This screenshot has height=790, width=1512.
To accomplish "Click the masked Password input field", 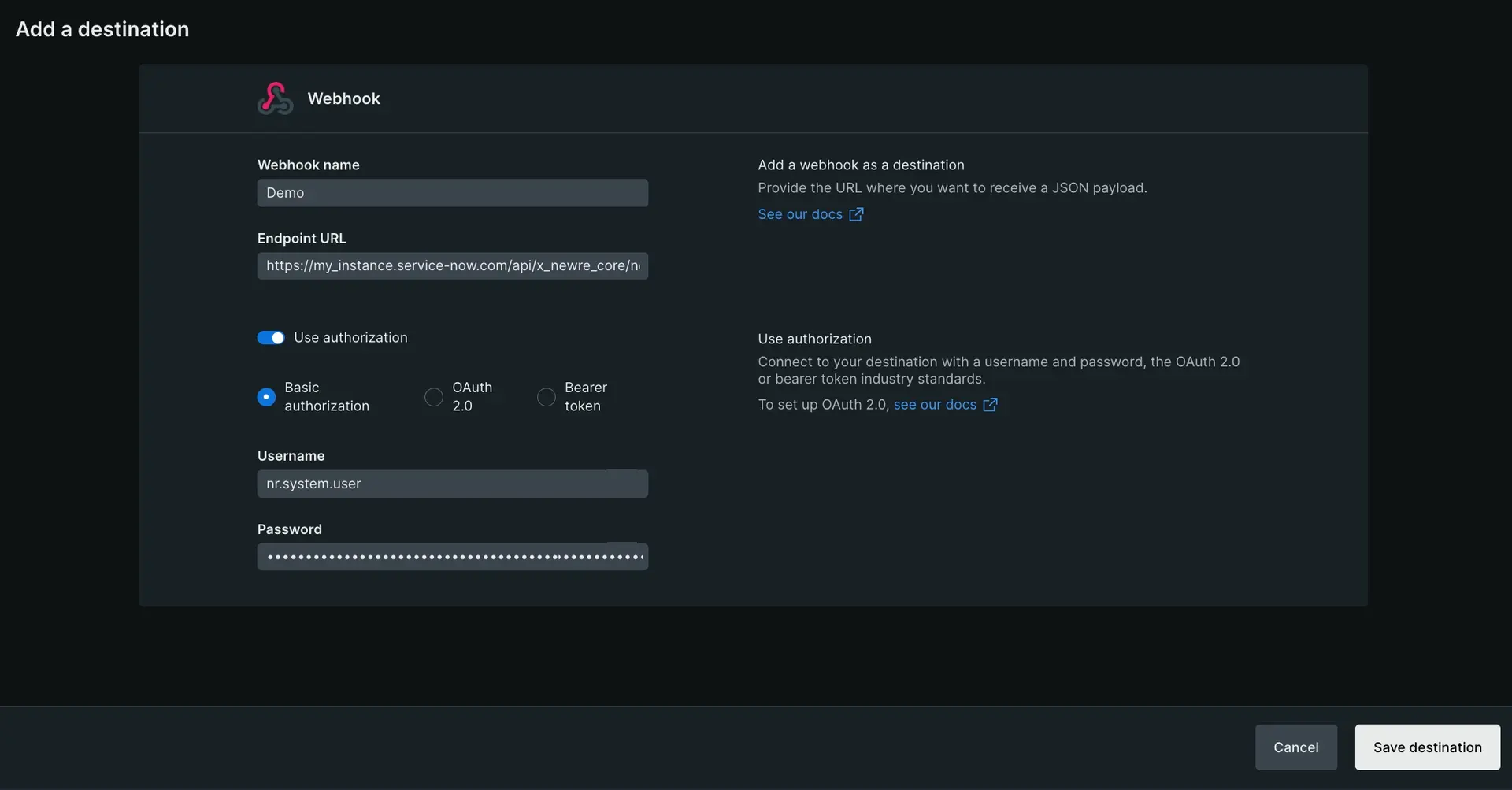I will pyautogui.click(x=452, y=557).
